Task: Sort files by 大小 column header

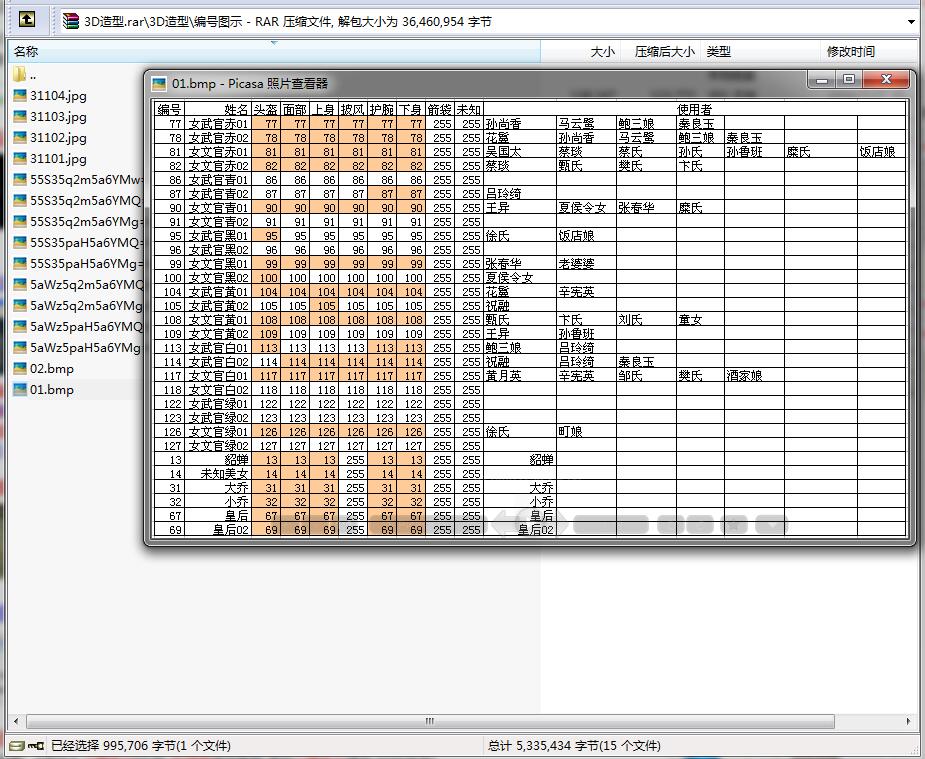Action: (x=602, y=51)
